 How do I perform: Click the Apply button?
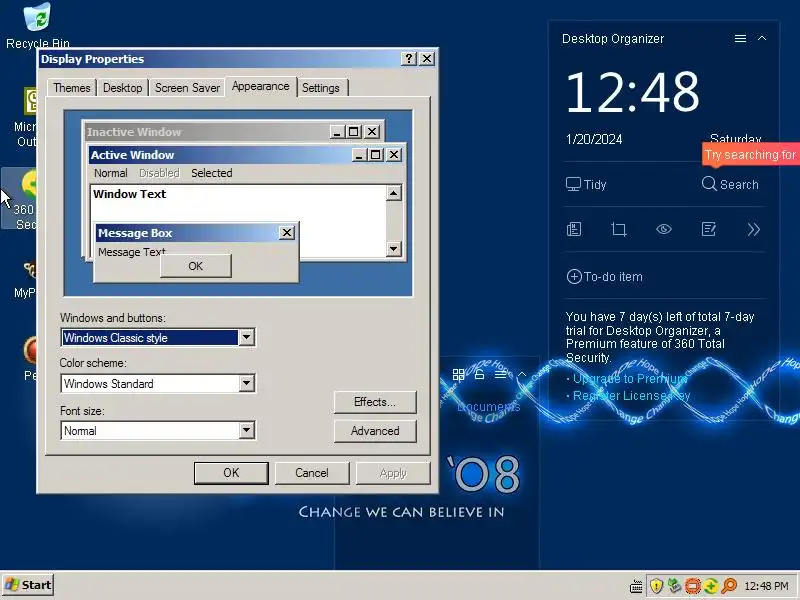pos(393,473)
